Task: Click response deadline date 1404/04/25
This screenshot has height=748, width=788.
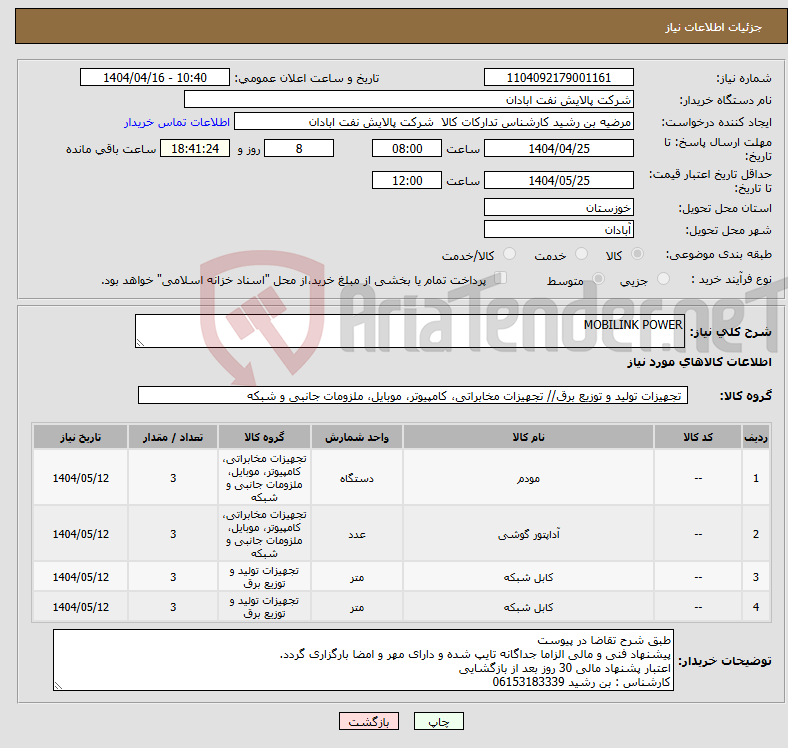Action: pyautogui.click(x=558, y=148)
